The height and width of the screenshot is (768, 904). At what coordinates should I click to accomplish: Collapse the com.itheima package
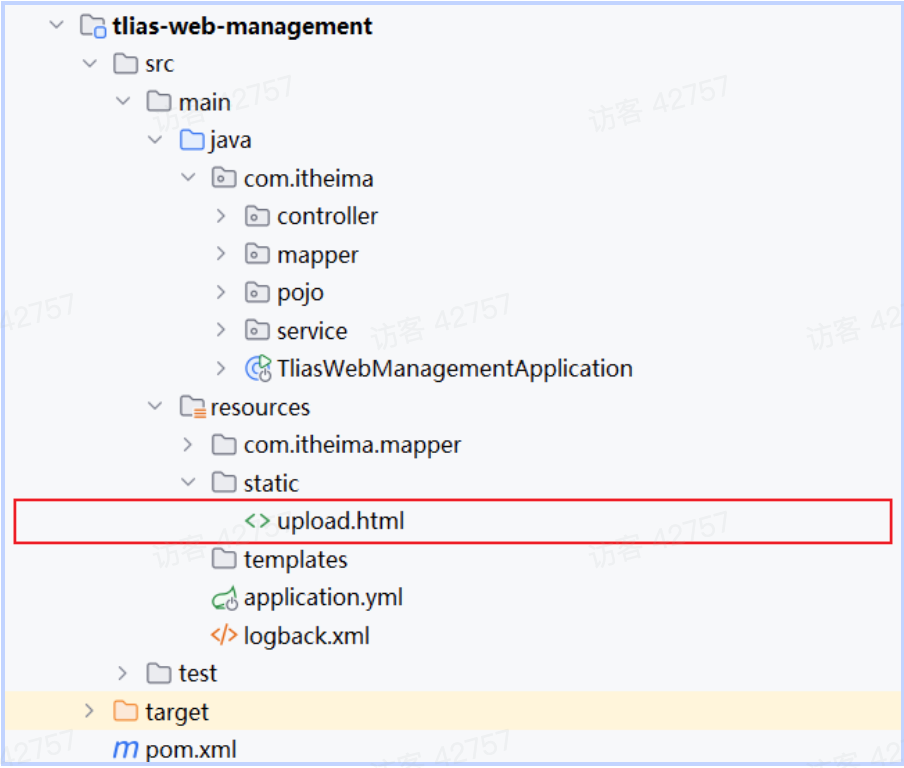click(188, 178)
